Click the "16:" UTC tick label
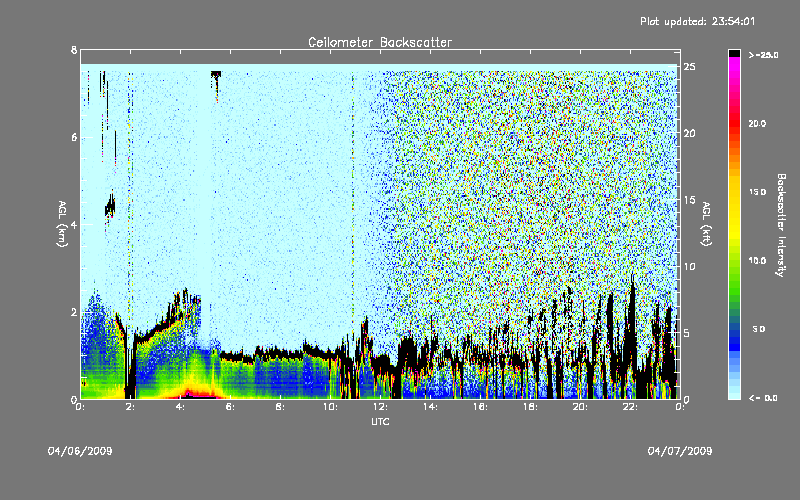The image size is (800, 500). tap(480, 407)
